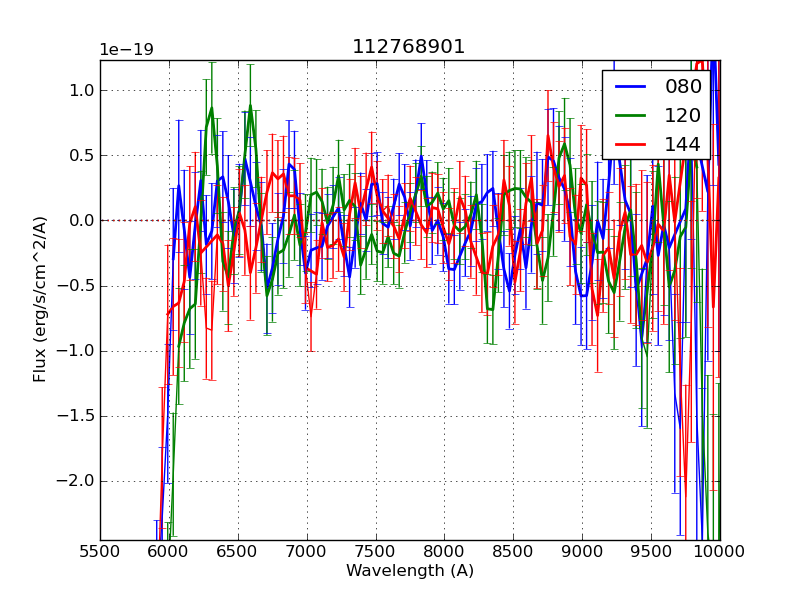Image resolution: width=800 pixels, height=600 pixels.
Task: Click the 5500 x-axis tick label
Action: click(100, 551)
